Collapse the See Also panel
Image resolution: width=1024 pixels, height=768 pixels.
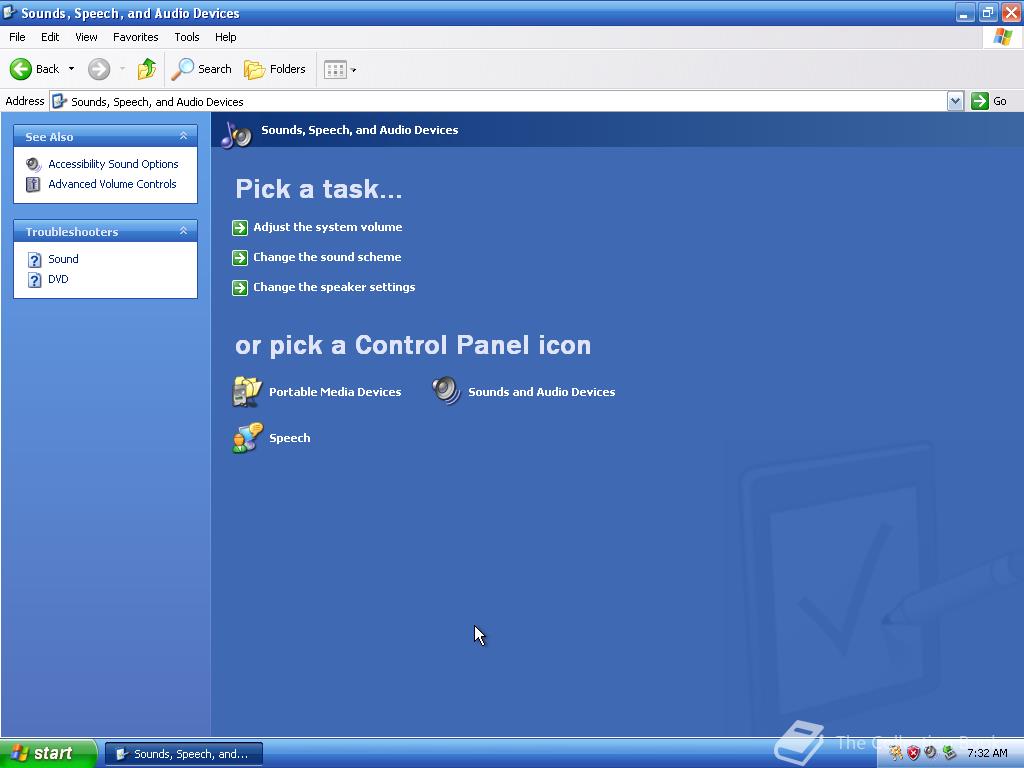[x=184, y=136]
